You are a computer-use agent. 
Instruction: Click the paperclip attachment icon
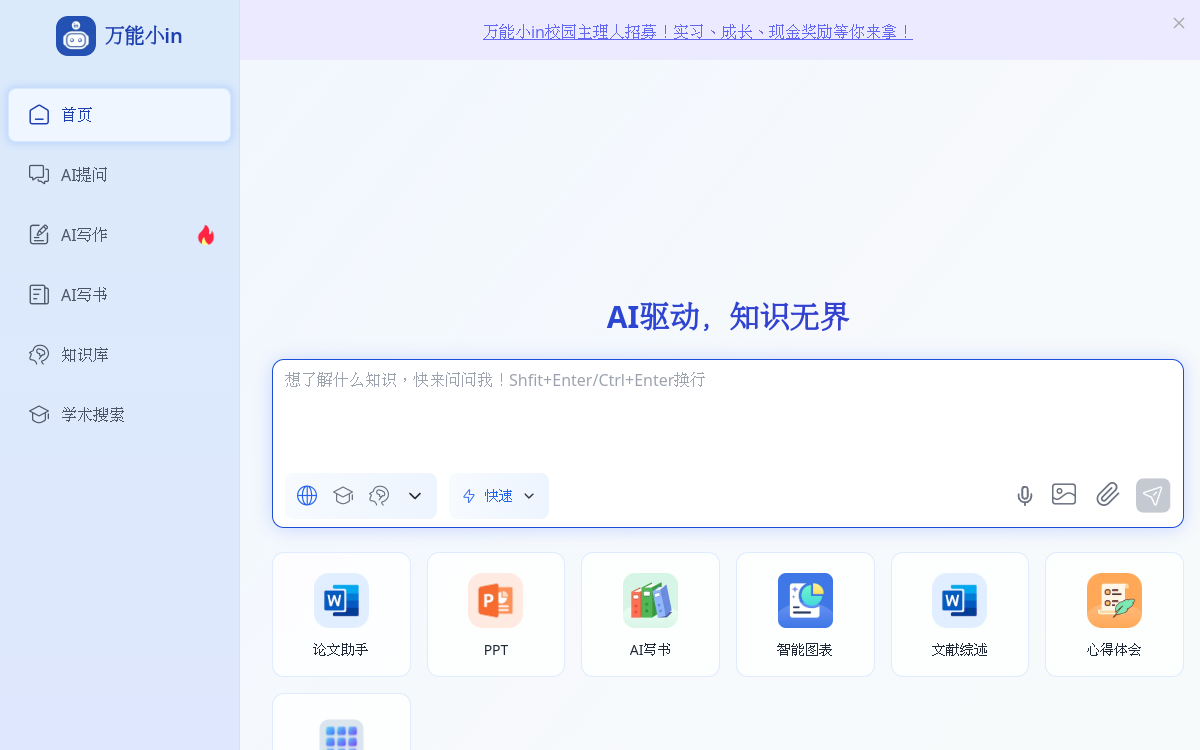coord(1108,494)
